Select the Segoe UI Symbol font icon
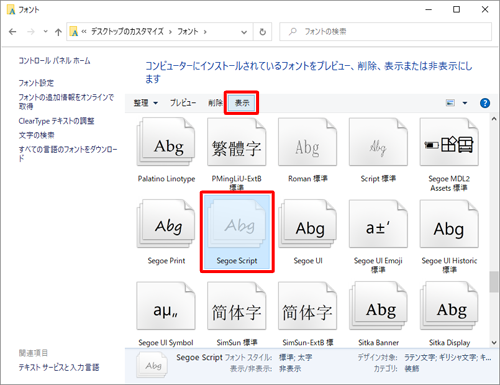This screenshot has width=500, height=385. tap(166, 306)
